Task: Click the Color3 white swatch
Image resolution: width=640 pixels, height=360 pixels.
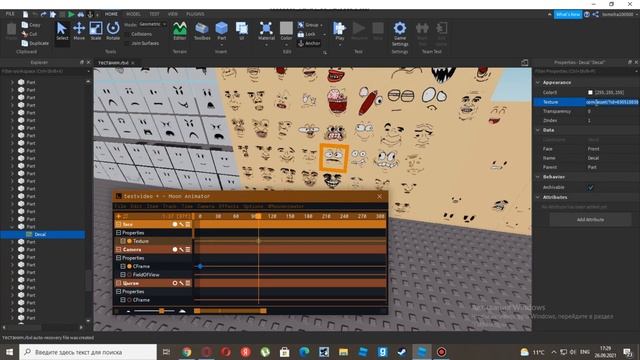Action: [590, 93]
